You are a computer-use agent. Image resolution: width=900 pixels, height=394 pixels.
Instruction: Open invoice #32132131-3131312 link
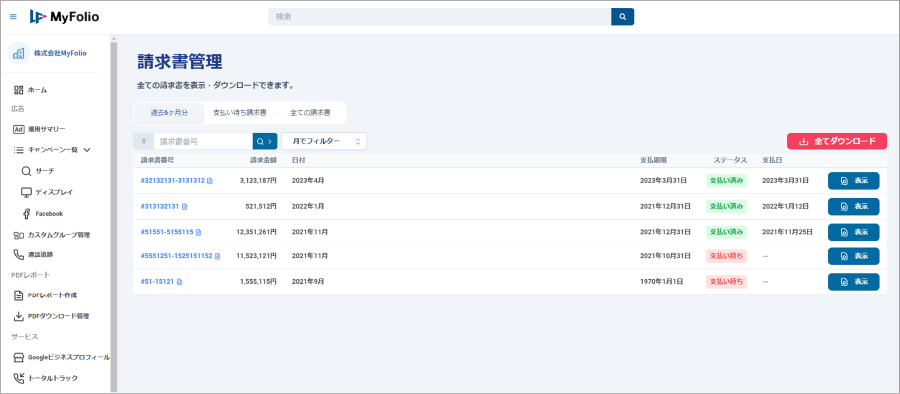coord(173,180)
